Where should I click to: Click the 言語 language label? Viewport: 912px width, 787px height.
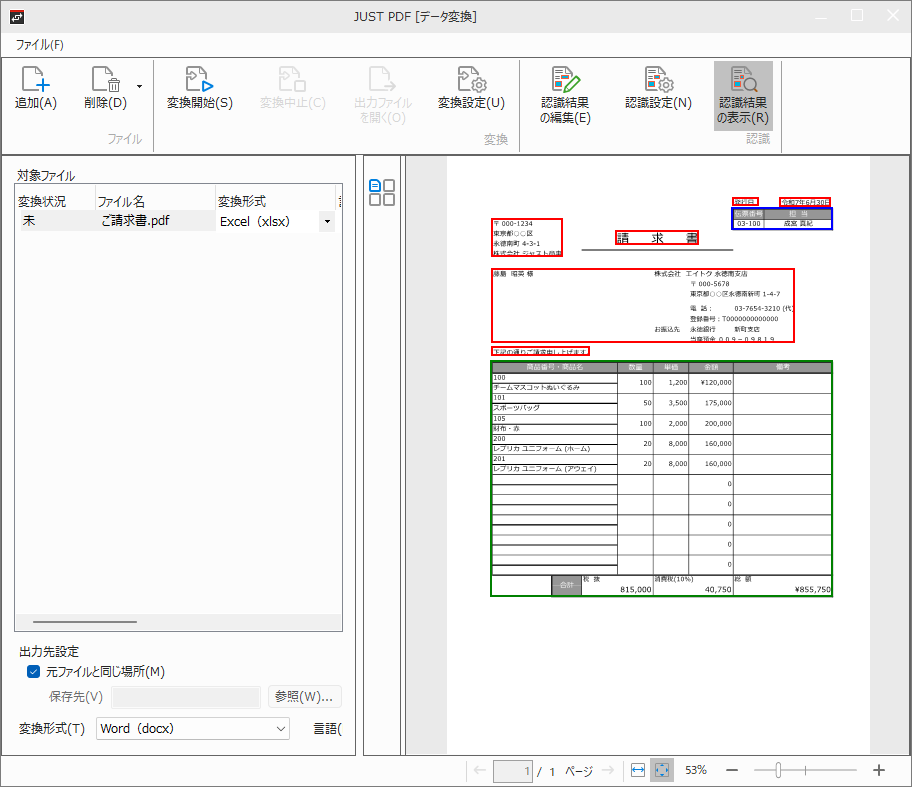(x=327, y=729)
